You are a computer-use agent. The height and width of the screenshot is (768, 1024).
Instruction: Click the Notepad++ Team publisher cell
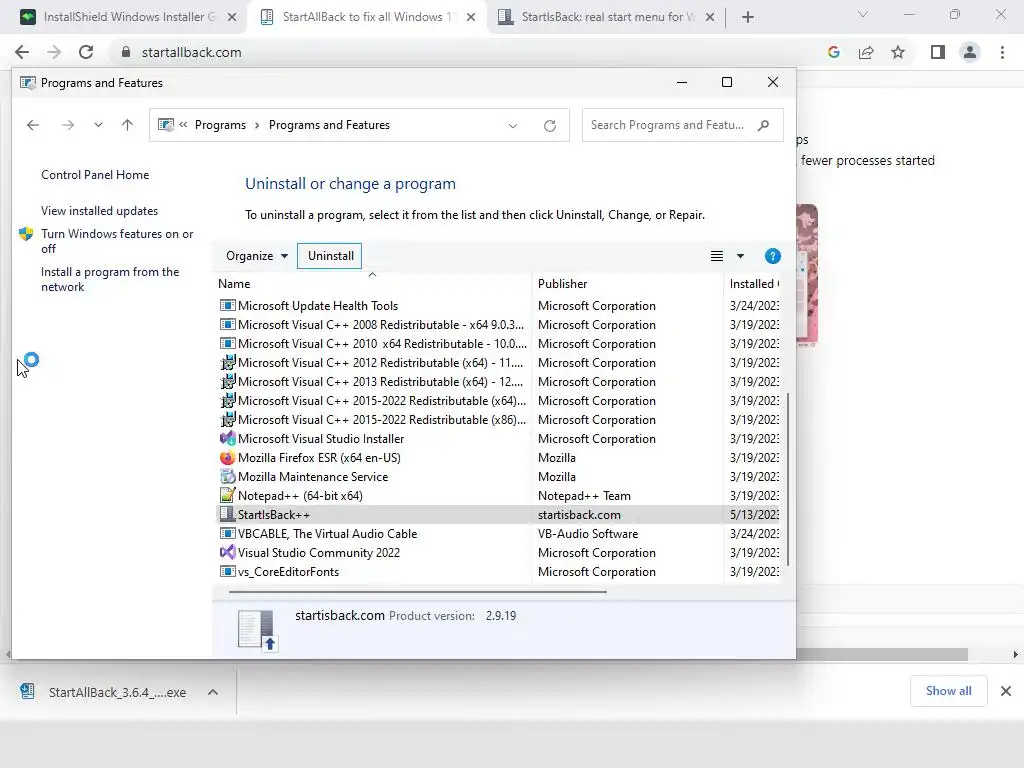point(584,496)
